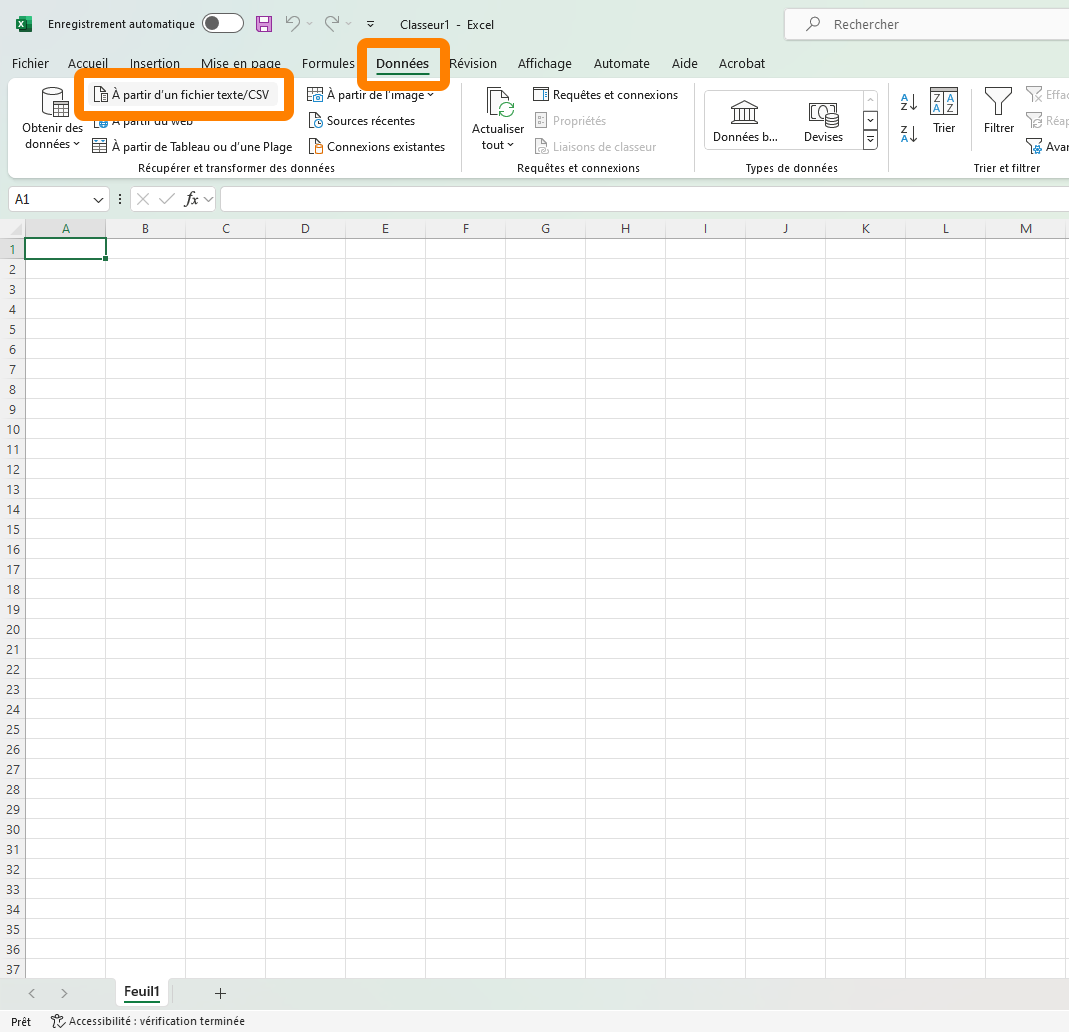This screenshot has width=1069, height=1032.
Task: Open the Automate tab
Action: tap(622, 63)
